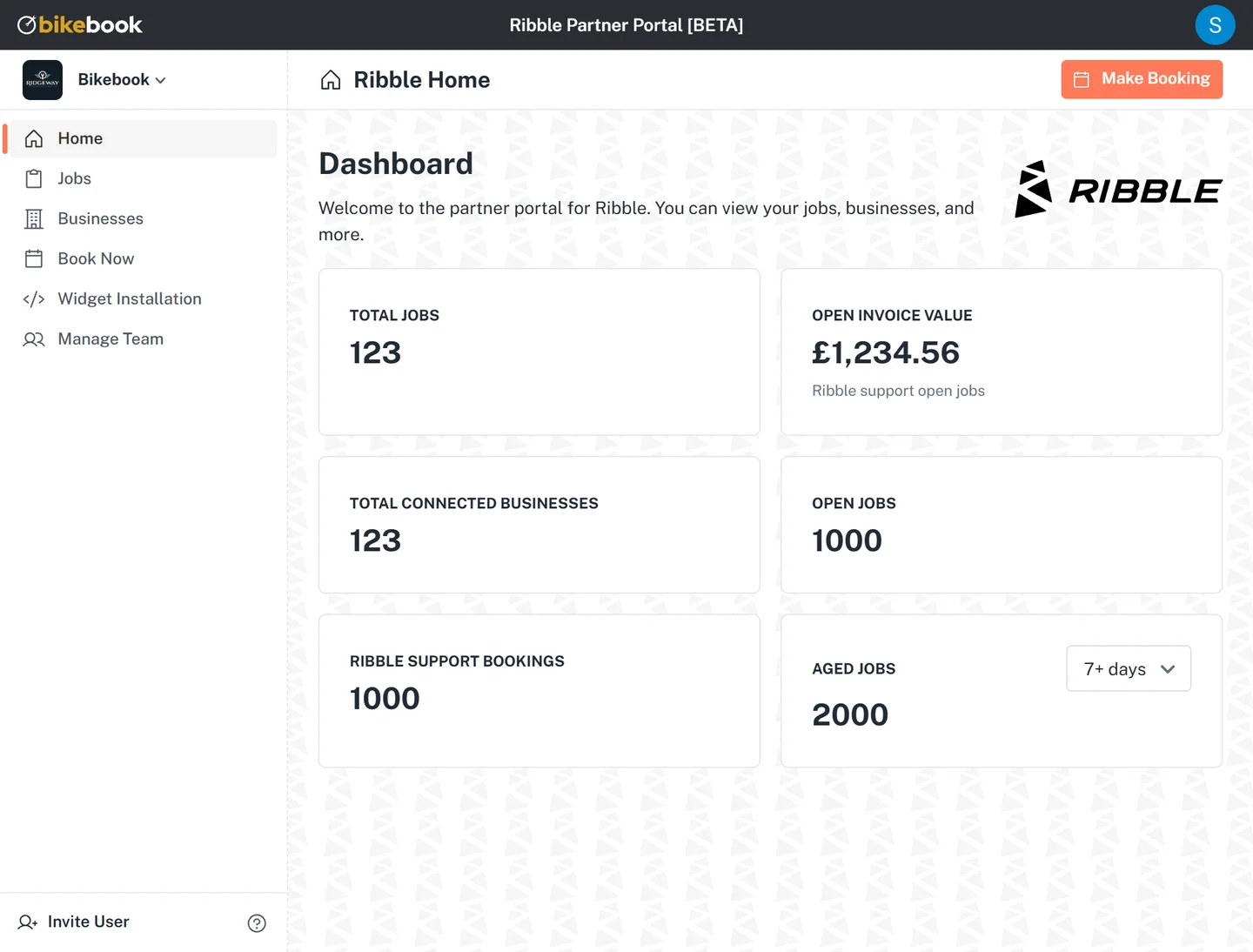Click the Home sidebar icon
This screenshot has width=1253, height=952.
click(34, 138)
